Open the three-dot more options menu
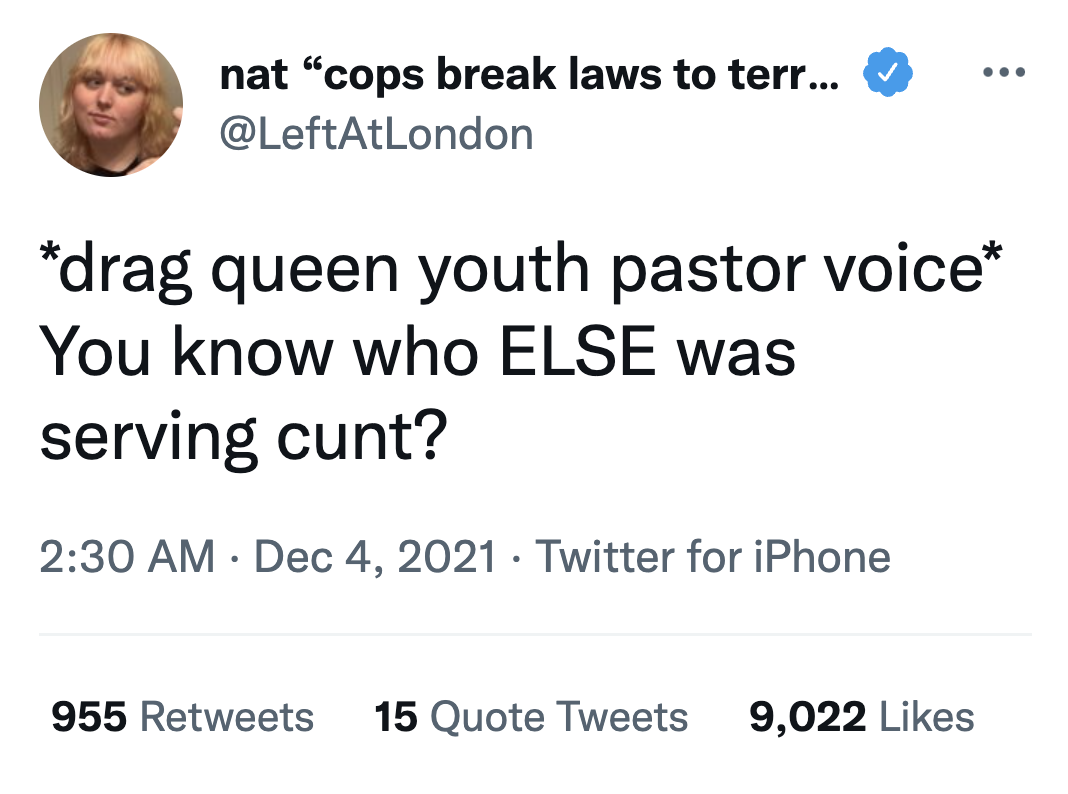 1003,72
